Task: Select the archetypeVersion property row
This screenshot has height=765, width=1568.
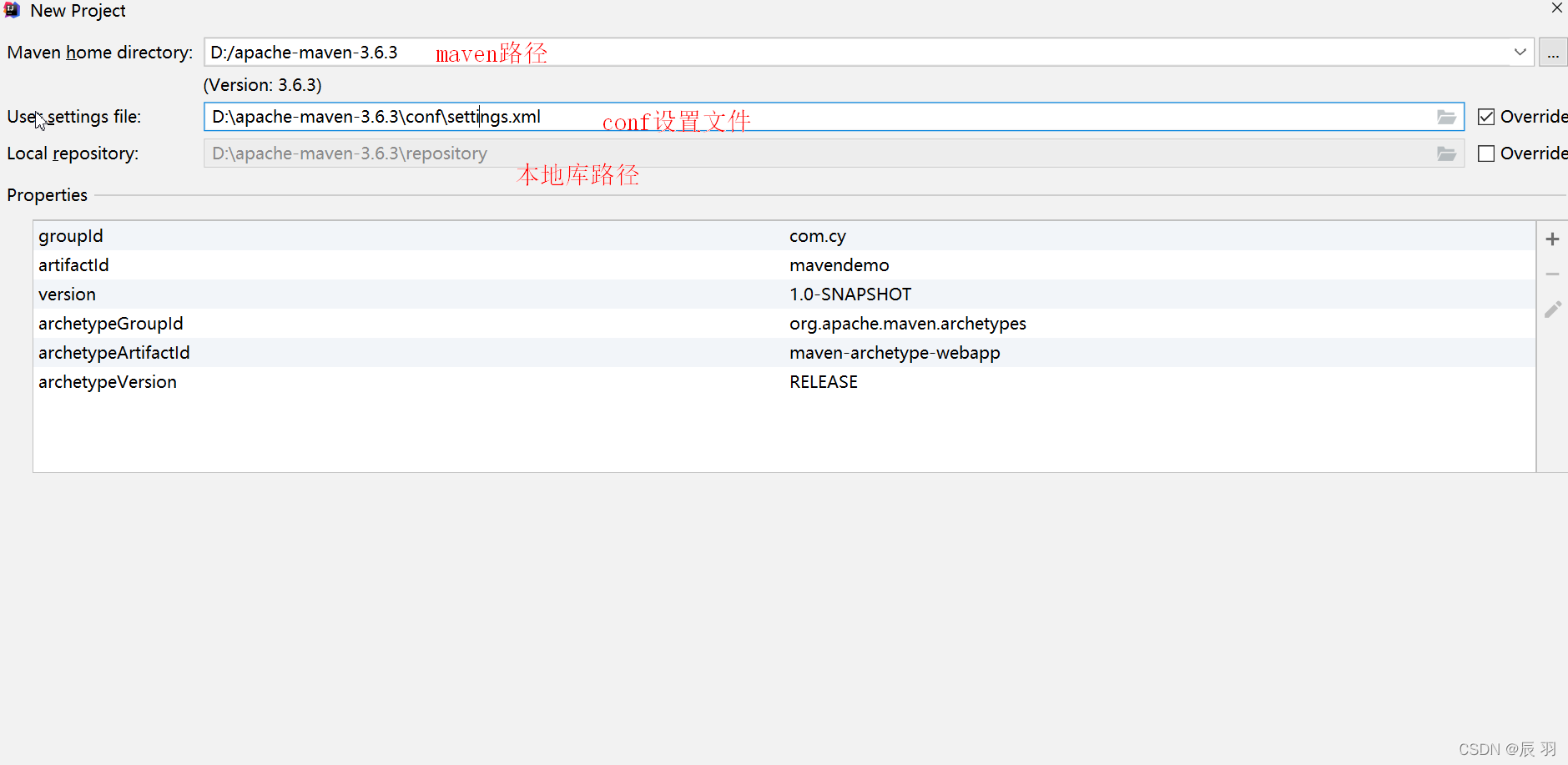Action: point(784,382)
